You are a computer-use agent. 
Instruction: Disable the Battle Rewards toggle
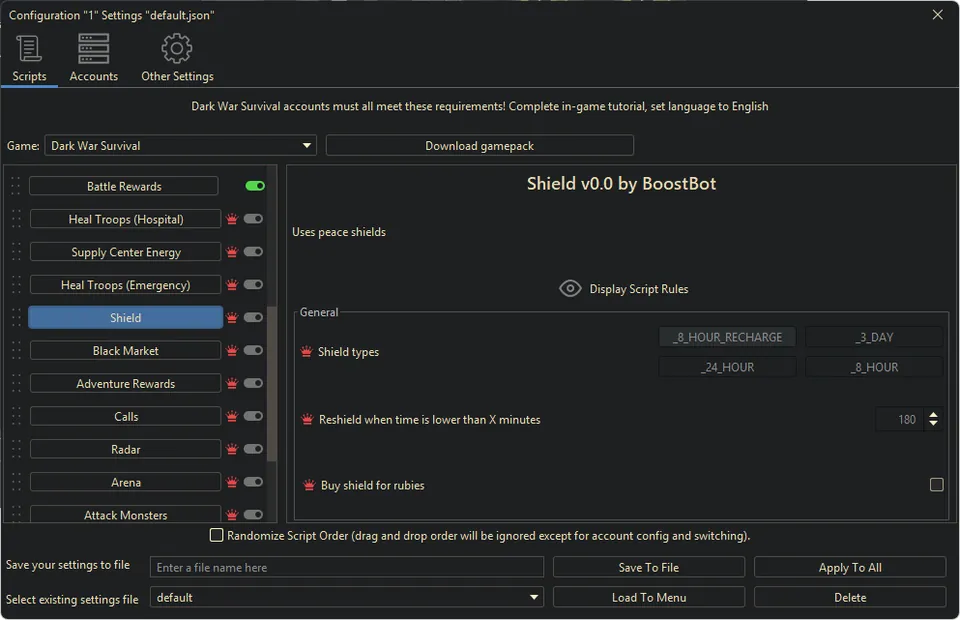255,185
